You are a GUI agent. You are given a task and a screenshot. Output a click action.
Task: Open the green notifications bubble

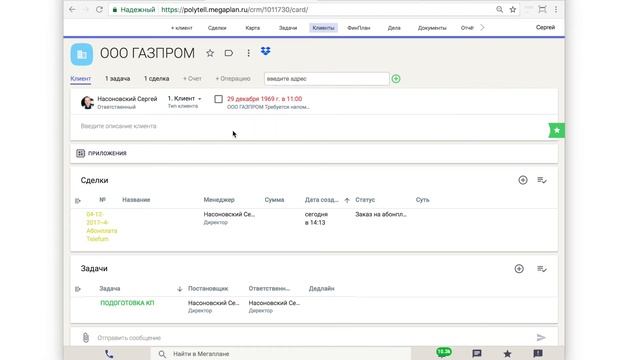[x=444, y=352]
